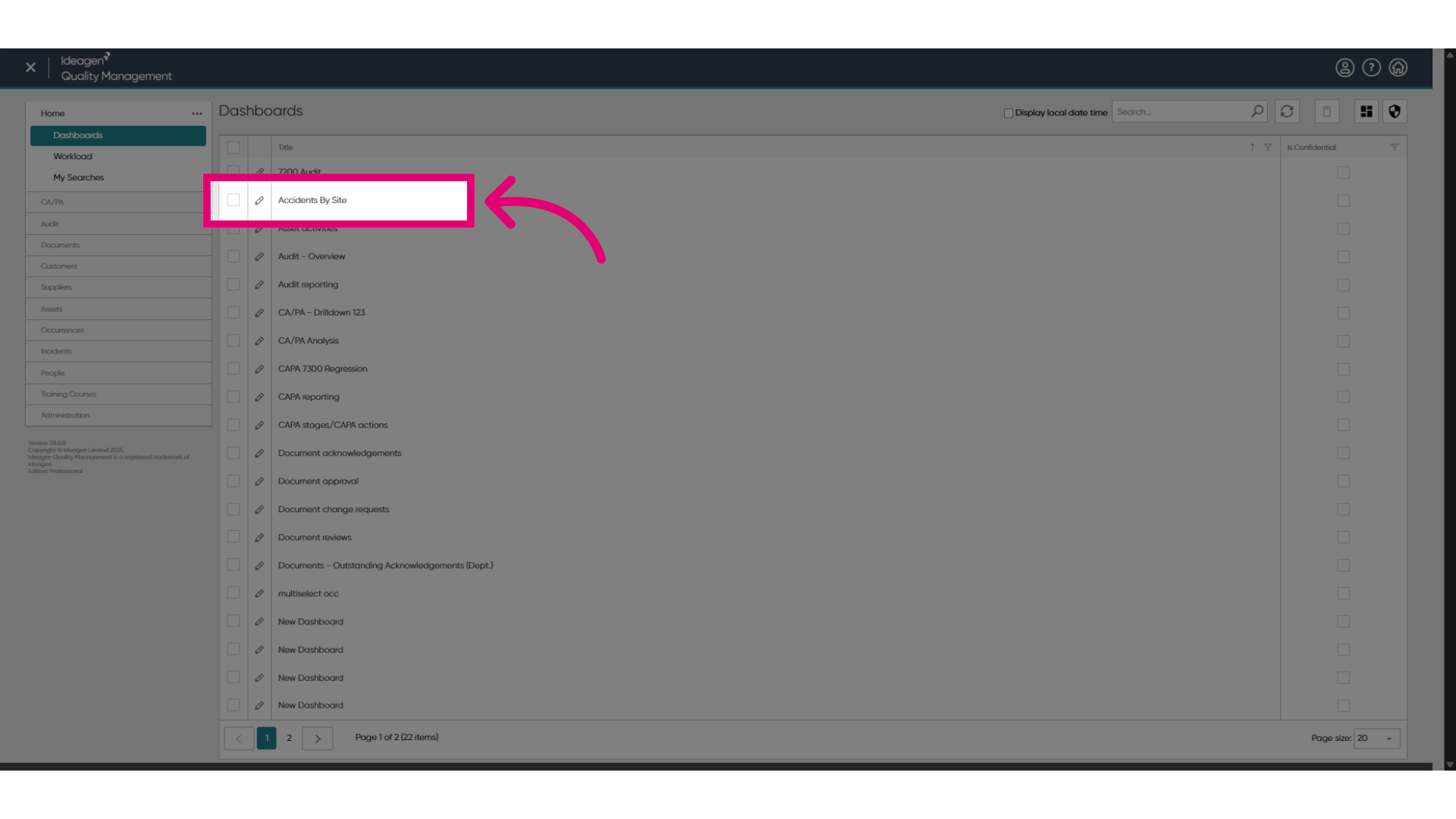
Task: Click the previous page arrow button
Action: tap(239, 738)
